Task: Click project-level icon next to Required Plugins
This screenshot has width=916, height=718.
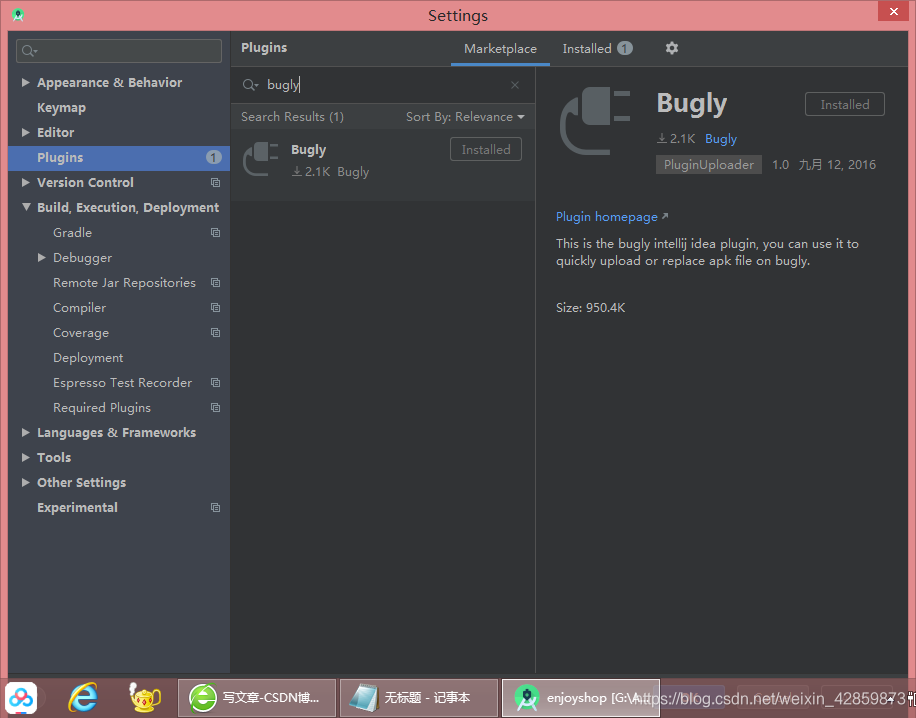Action: click(215, 408)
